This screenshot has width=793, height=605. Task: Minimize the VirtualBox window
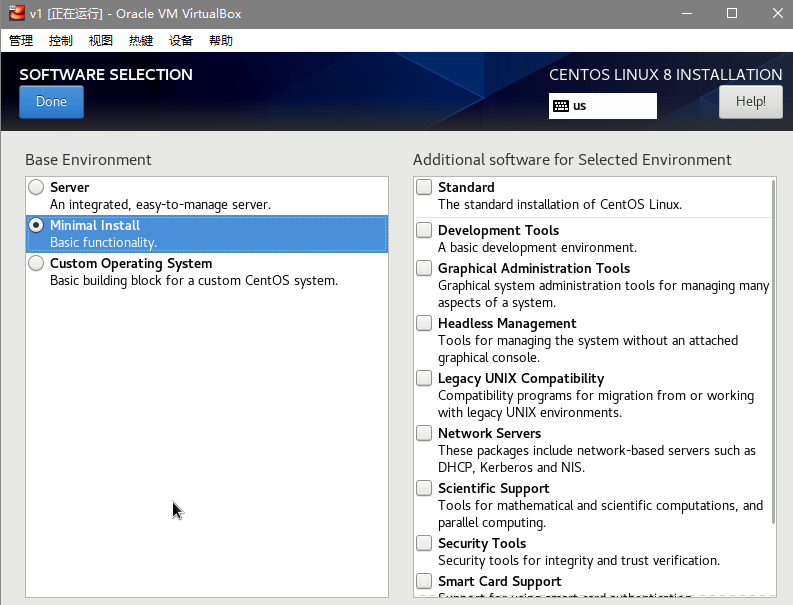coord(686,13)
